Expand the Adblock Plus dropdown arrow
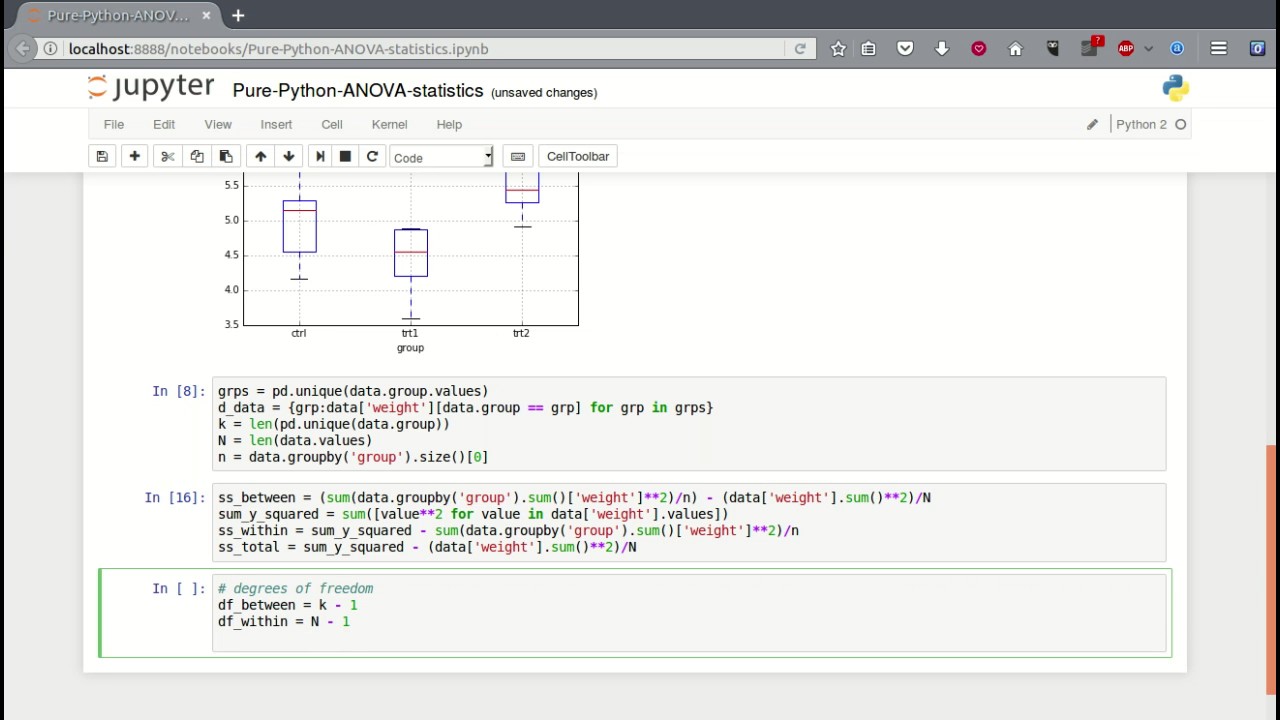The width and height of the screenshot is (1280, 720). tap(1148, 48)
